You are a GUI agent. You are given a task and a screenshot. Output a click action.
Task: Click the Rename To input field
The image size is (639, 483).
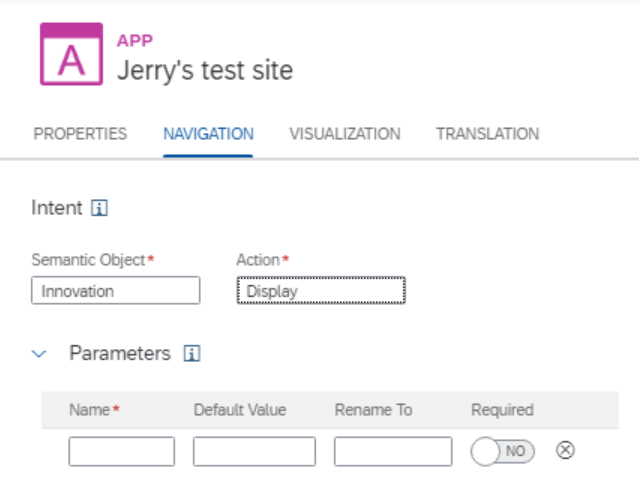[x=393, y=451]
